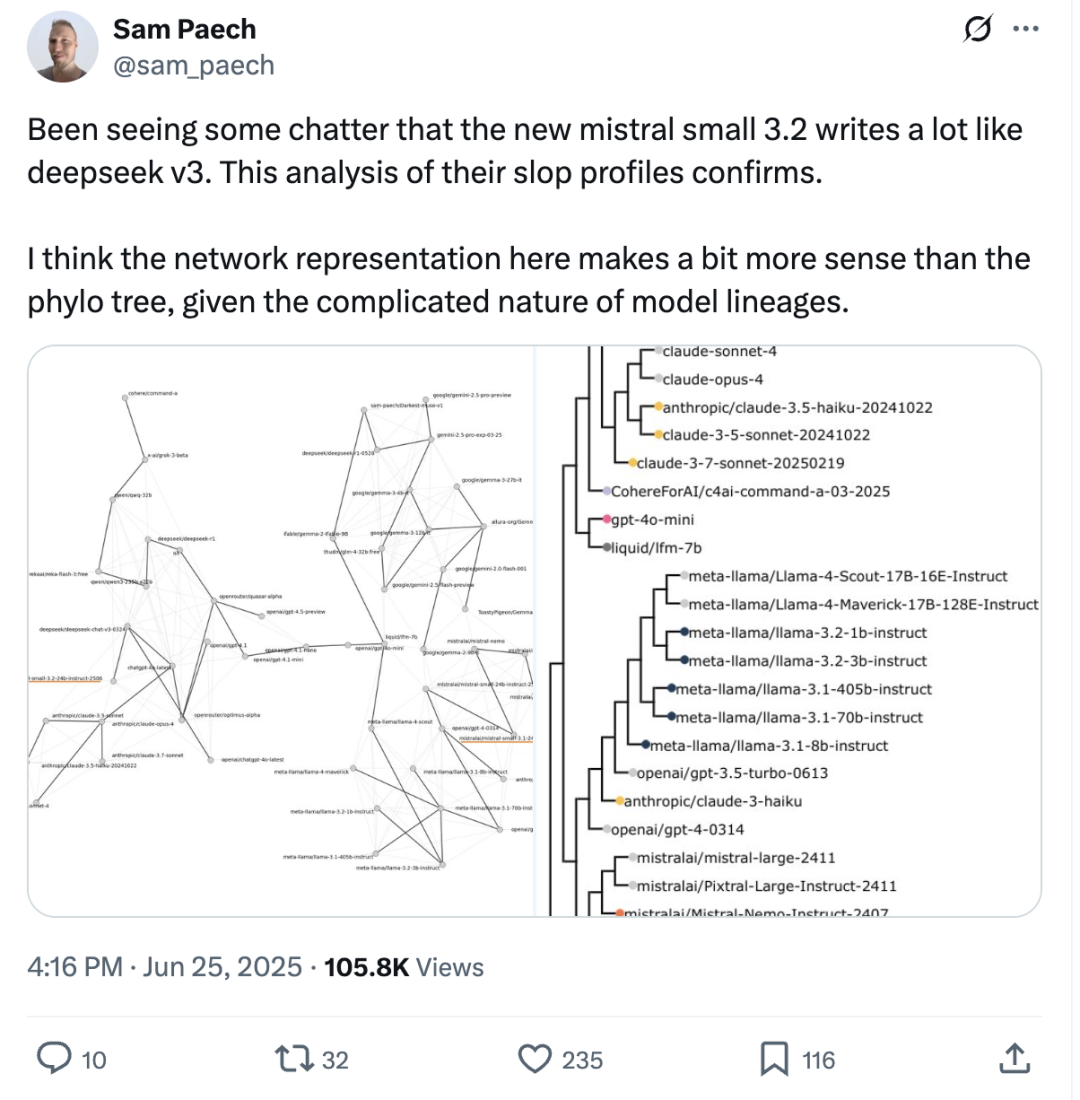Screen dimensions: 1080x1100
Task: Select the claude-3-7-sonnet-20250219 tree label
Action: (740, 463)
